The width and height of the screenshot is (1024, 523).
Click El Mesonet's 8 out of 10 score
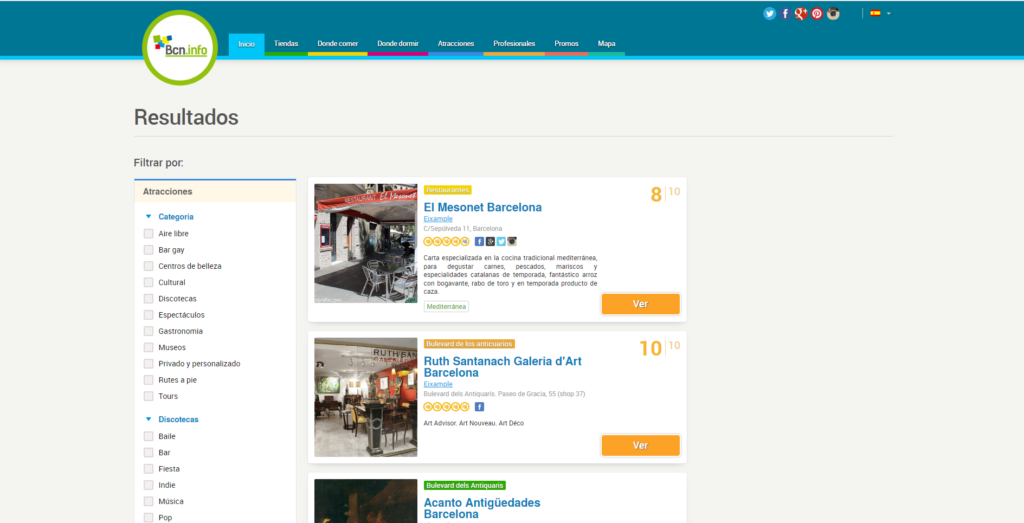(665, 194)
